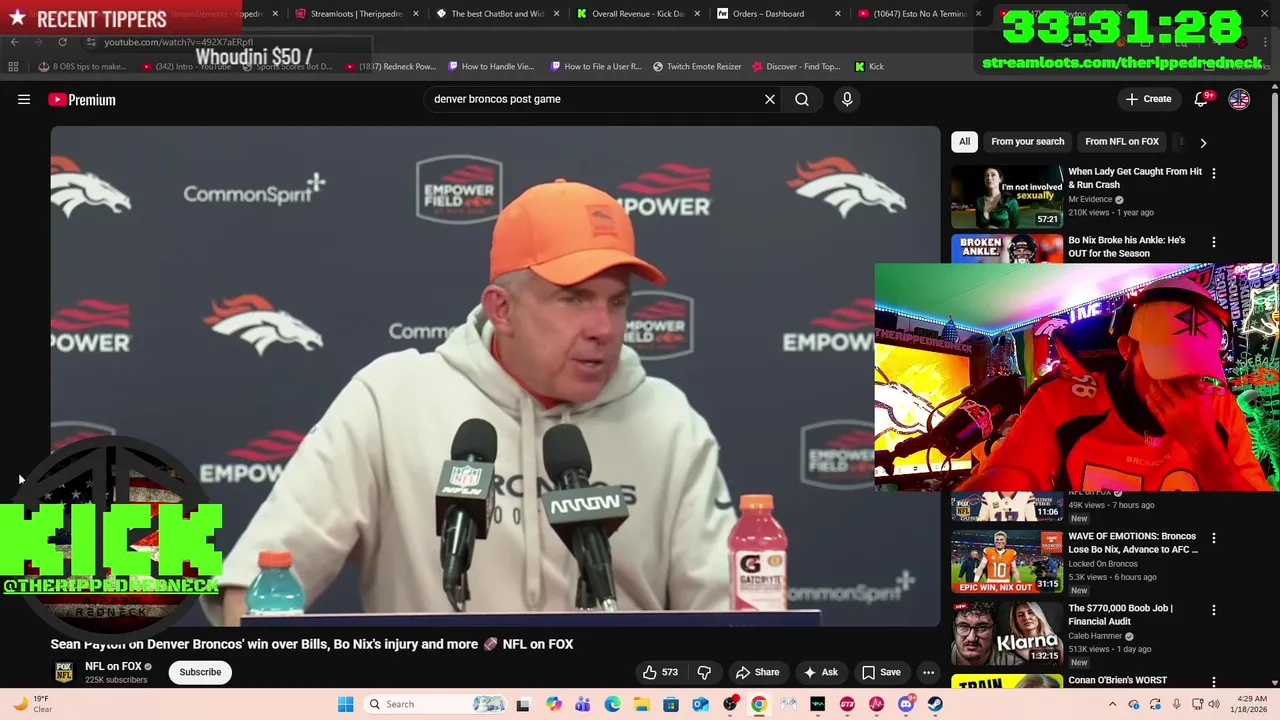Image resolution: width=1280 pixels, height=720 pixels.
Task: Show more filter chips with the arrow
Action: point(1203,143)
